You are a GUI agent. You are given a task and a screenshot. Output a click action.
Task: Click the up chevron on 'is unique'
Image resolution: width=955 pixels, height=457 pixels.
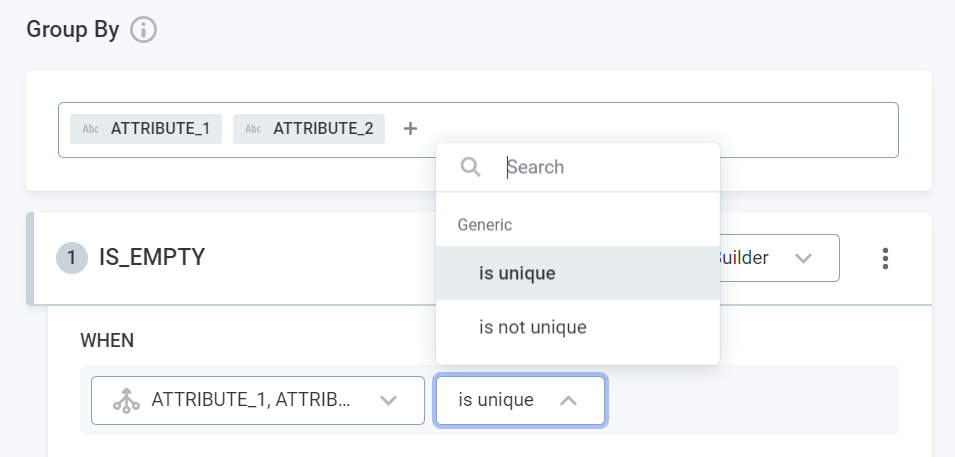pos(568,400)
